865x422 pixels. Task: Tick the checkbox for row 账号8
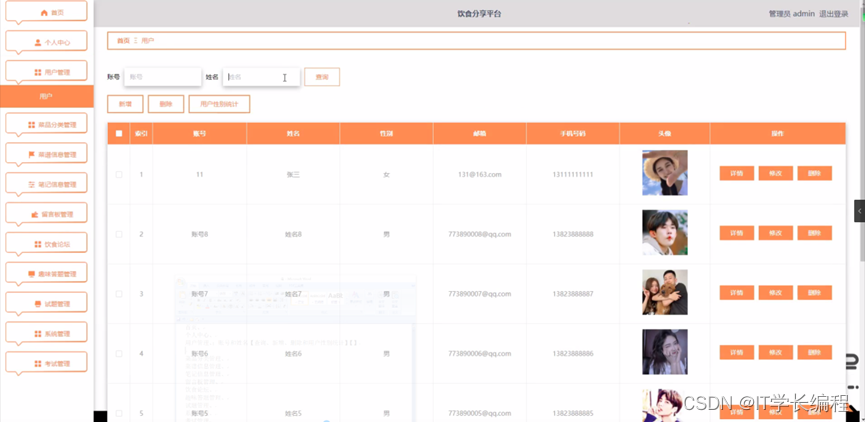coord(119,234)
